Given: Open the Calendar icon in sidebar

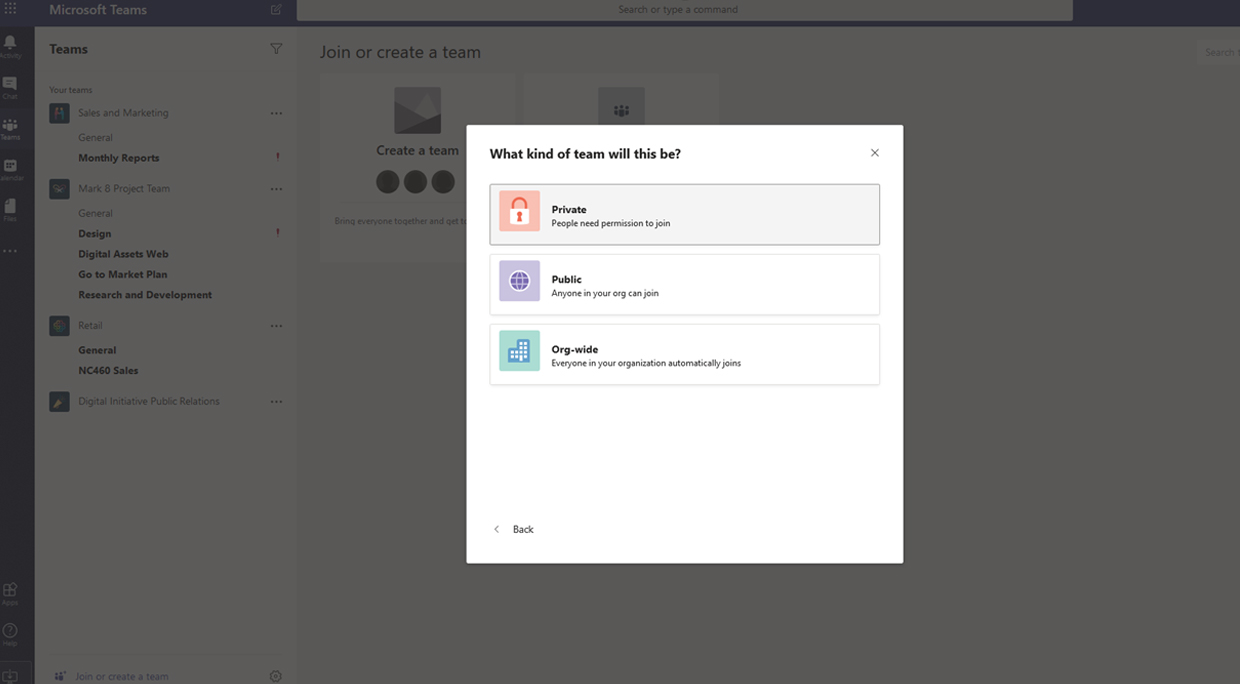Looking at the screenshot, I should point(10,167).
